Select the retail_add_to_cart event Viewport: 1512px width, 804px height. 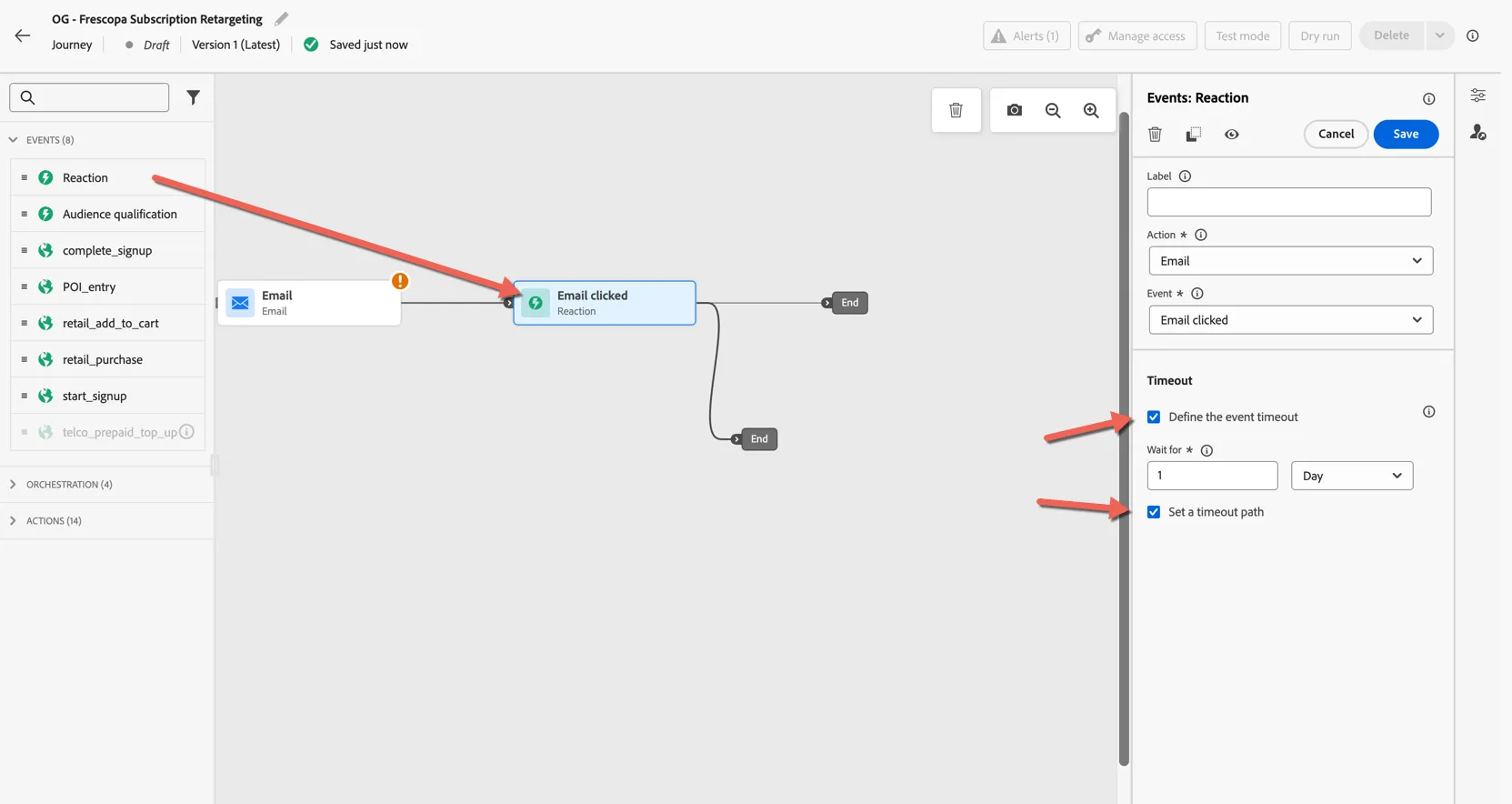coord(108,323)
